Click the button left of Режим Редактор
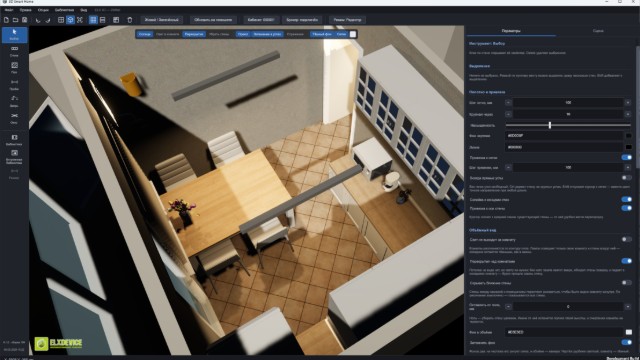 tap(302, 20)
